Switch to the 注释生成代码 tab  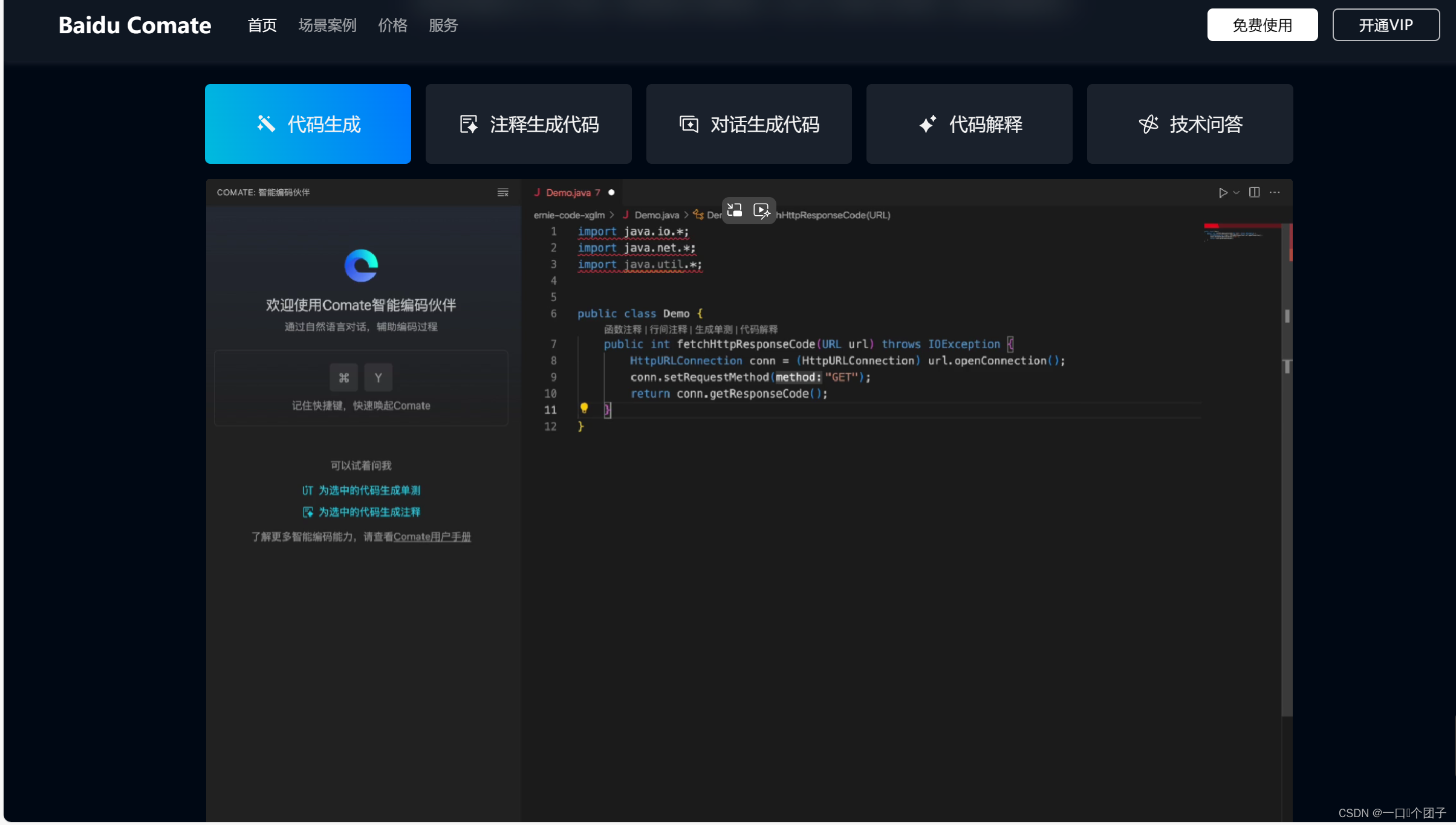[528, 124]
